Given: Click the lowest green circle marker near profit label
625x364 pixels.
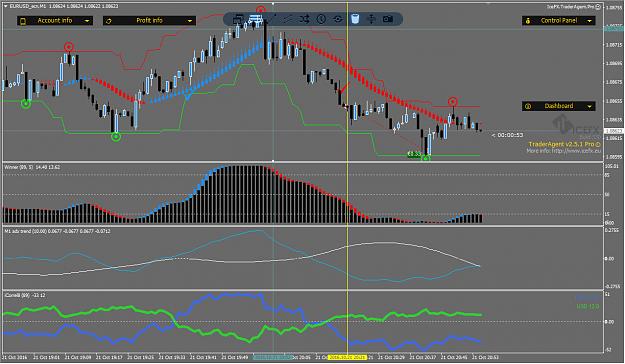Looking at the screenshot, I should (426, 158).
